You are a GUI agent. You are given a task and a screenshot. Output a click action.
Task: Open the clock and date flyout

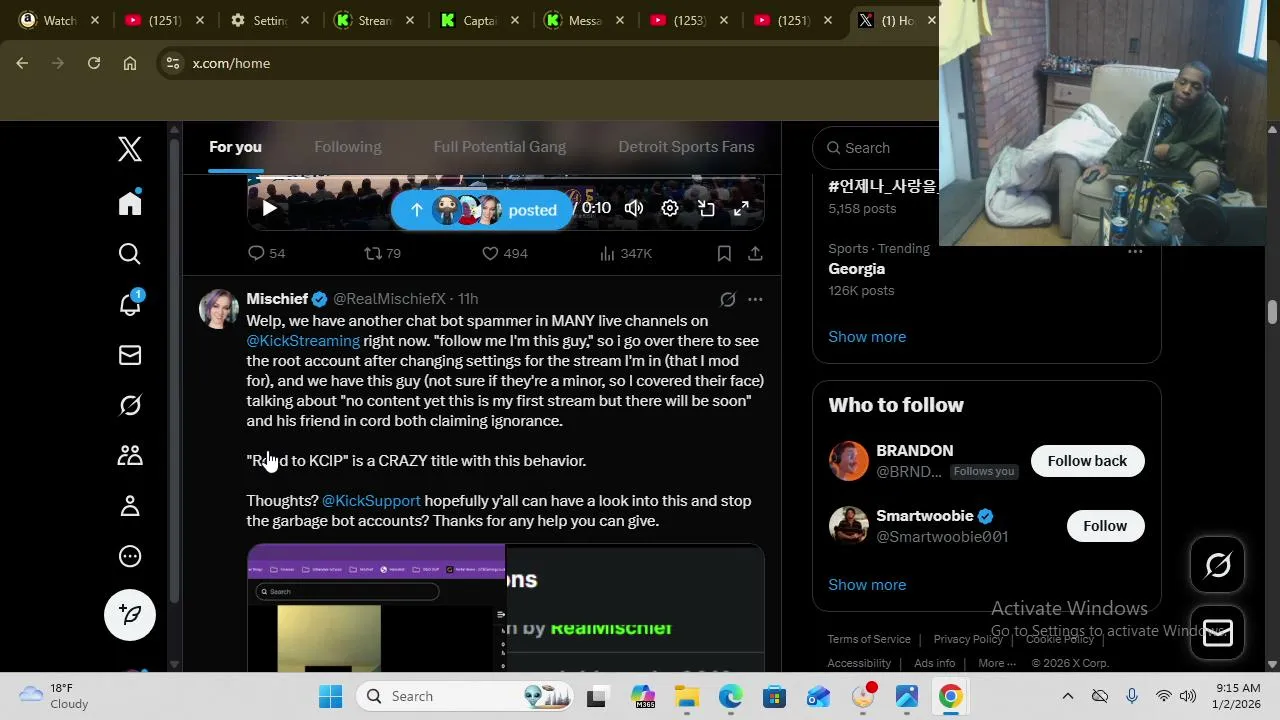tap(1238, 696)
